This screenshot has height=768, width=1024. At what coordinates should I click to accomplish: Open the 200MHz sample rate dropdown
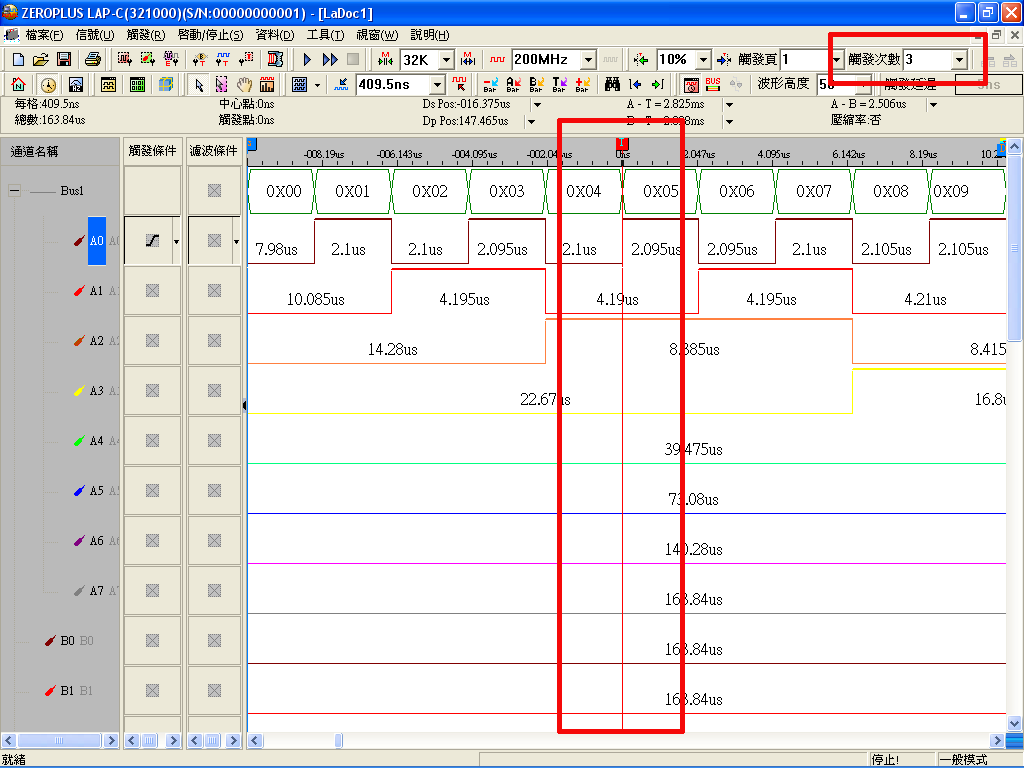click(588, 60)
